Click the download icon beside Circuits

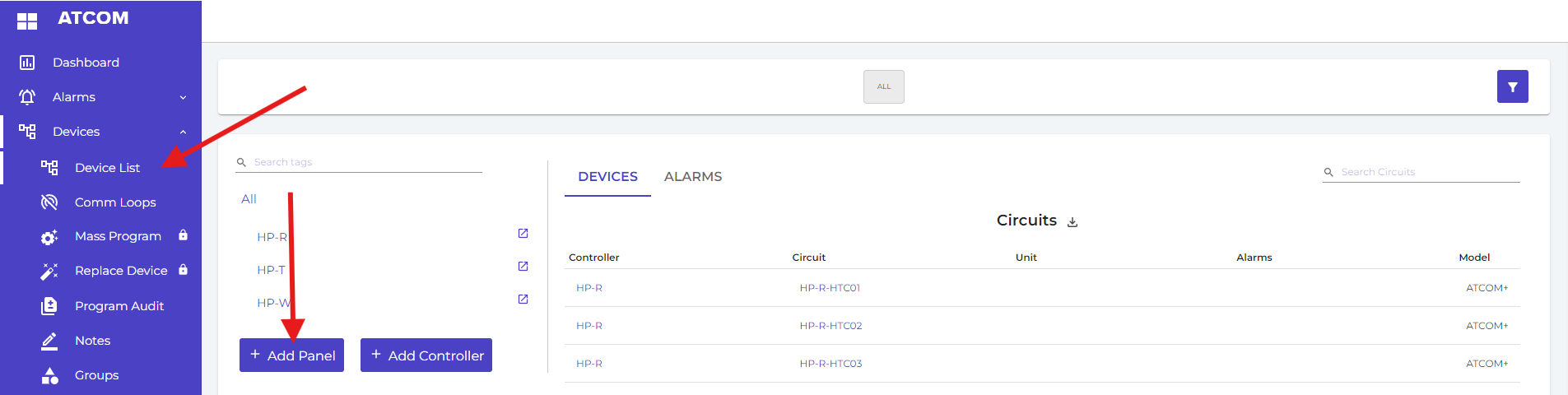[x=1072, y=222]
